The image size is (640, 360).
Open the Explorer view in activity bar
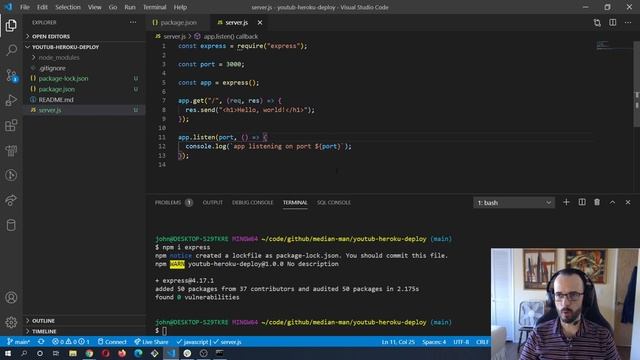[x=11, y=25]
